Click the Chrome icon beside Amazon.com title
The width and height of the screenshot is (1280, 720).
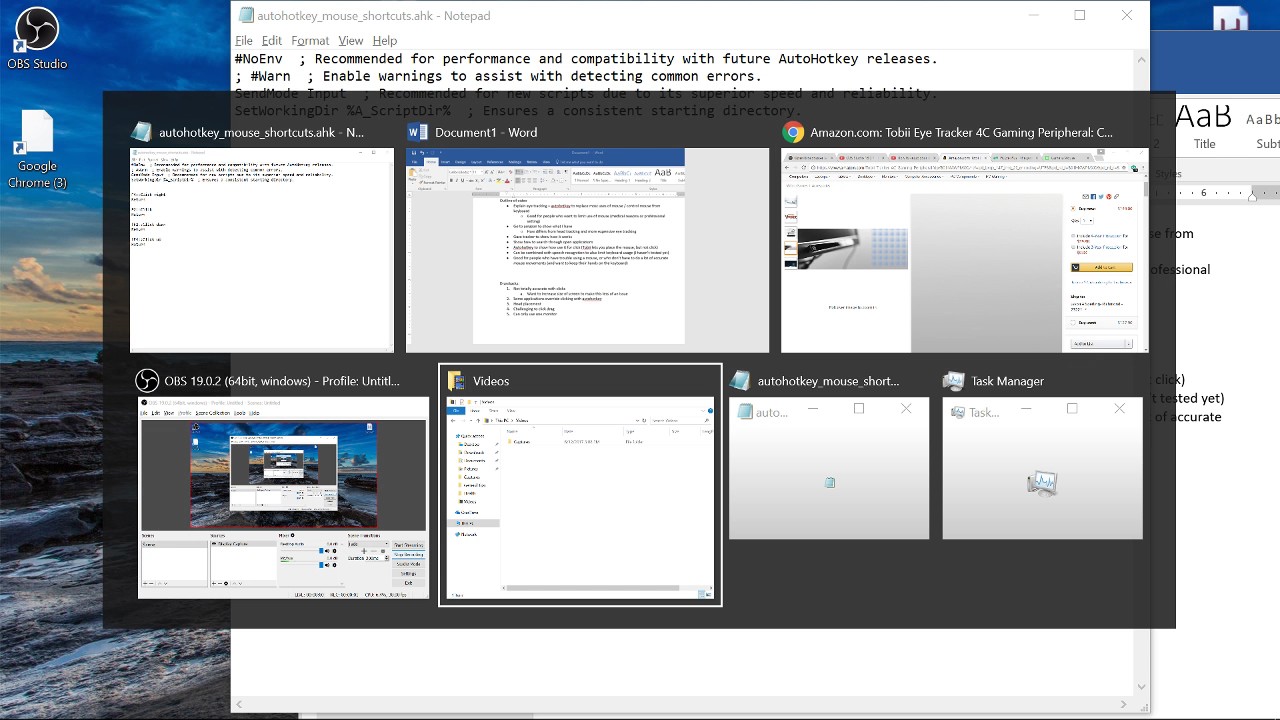[793, 132]
